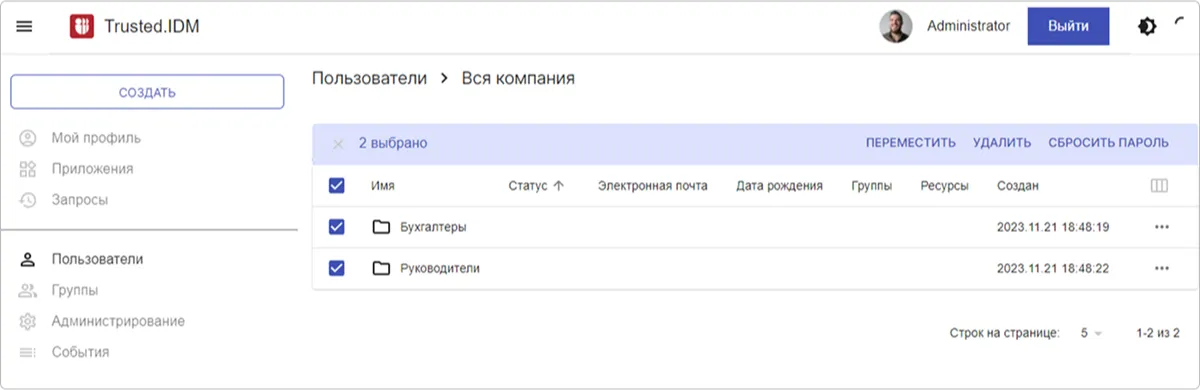The height and width of the screenshot is (390, 1200).
Task: Open the Бухгалтеры folder name
Action: pos(433,227)
